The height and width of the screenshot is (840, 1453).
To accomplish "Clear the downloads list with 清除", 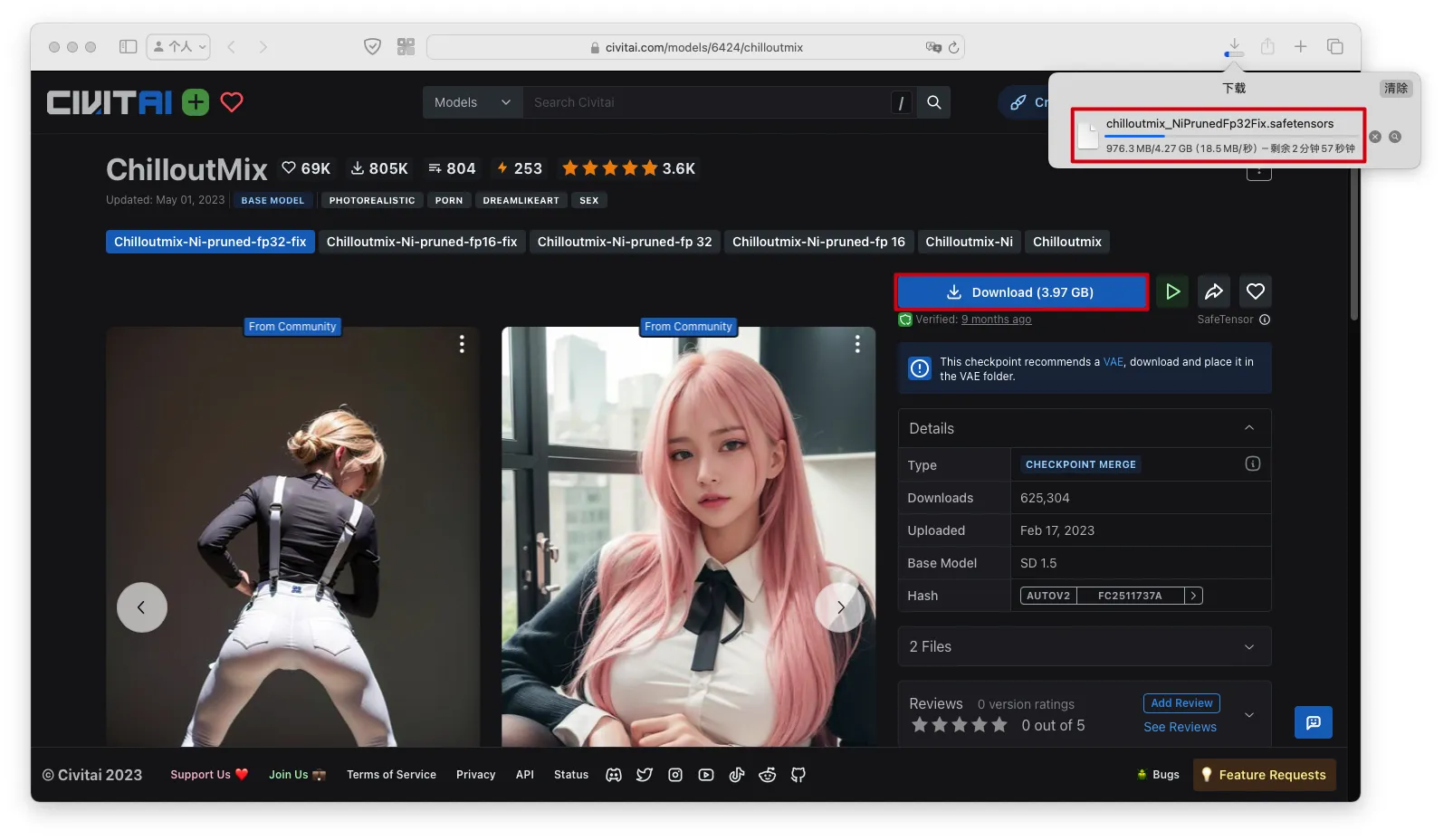I will click(x=1396, y=88).
